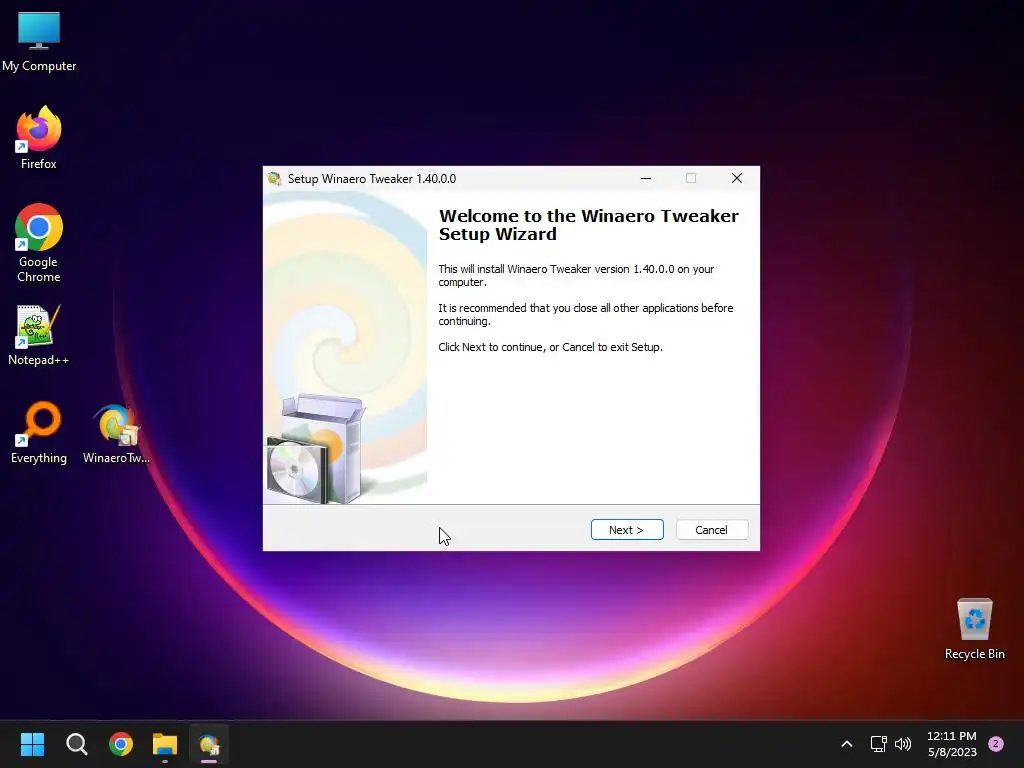Open the notification center badge
This screenshot has height=768, width=1024.
[996, 744]
